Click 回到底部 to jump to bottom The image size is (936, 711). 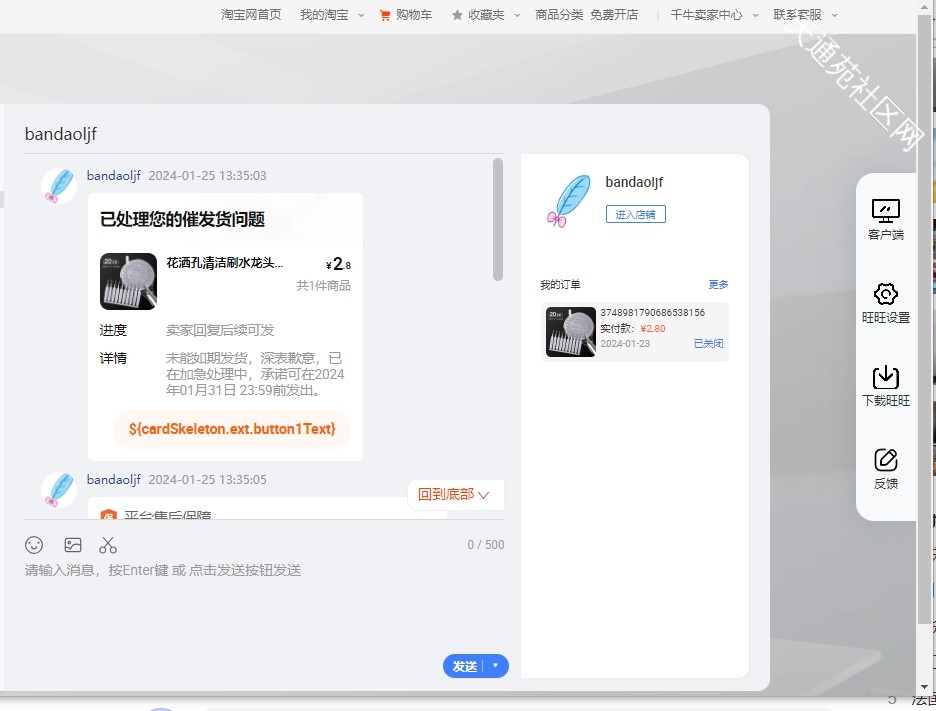(454, 494)
